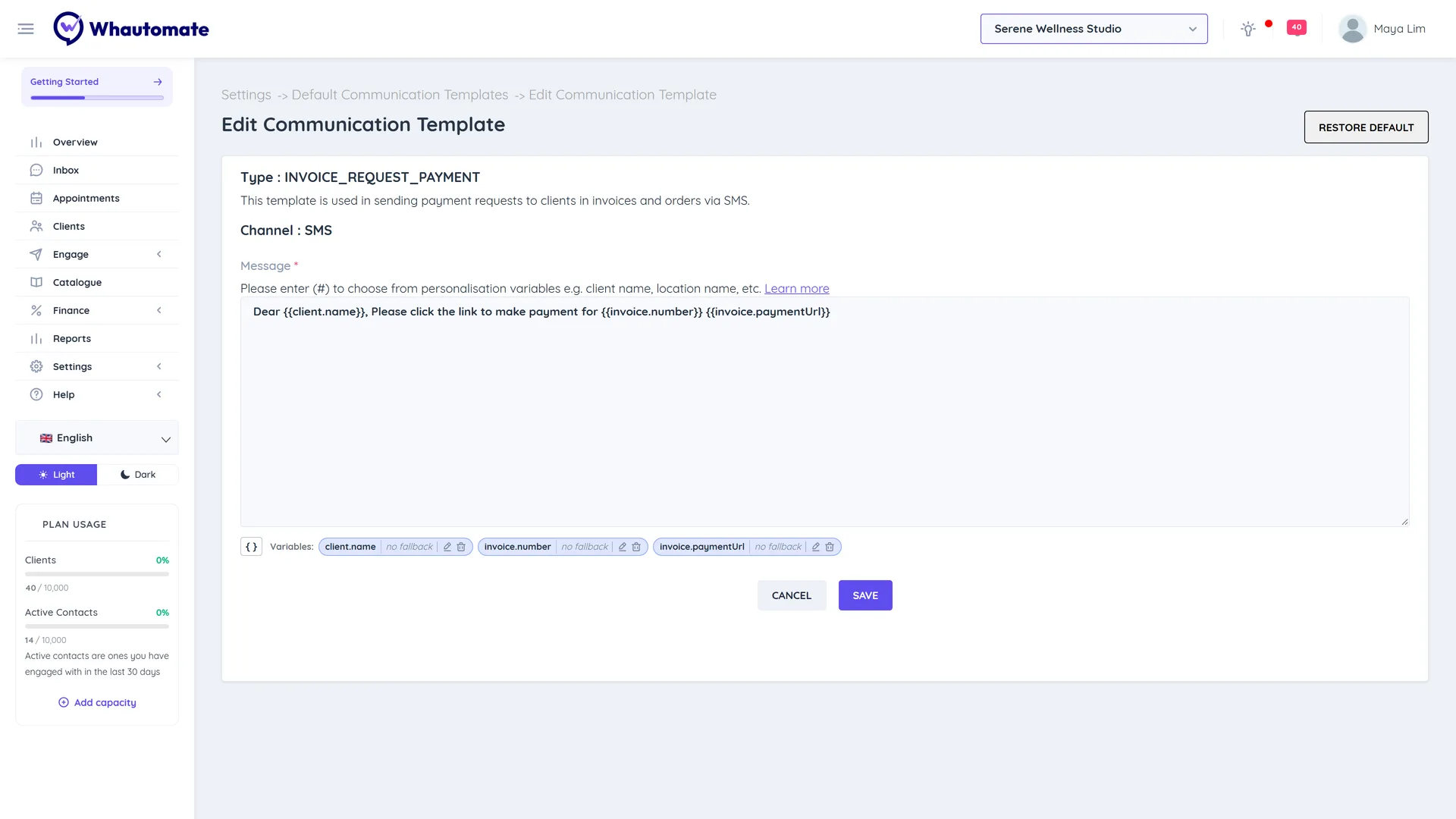Switch to Dark theme
Image resolution: width=1456 pixels, height=819 pixels.
tap(138, 475)
